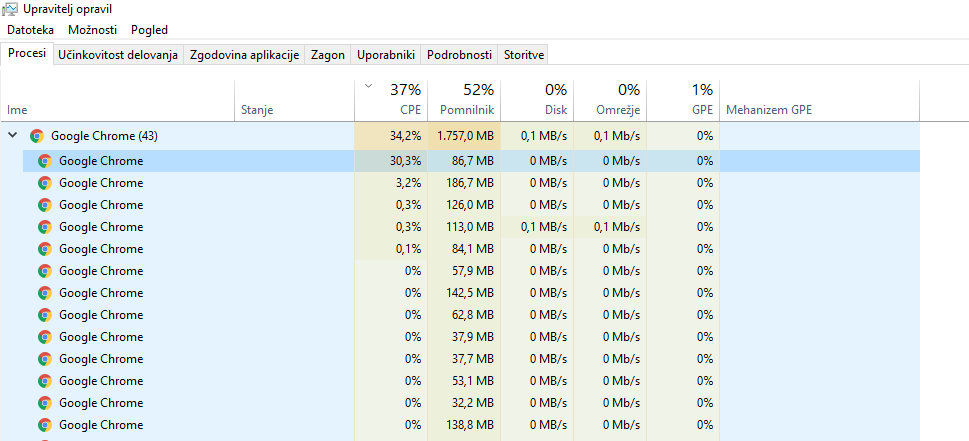Viewport: 969px width, 441px height.
Task: Click 0,1 Mb/s network cell in 113,0 MB row
Action: coord(610,227)
